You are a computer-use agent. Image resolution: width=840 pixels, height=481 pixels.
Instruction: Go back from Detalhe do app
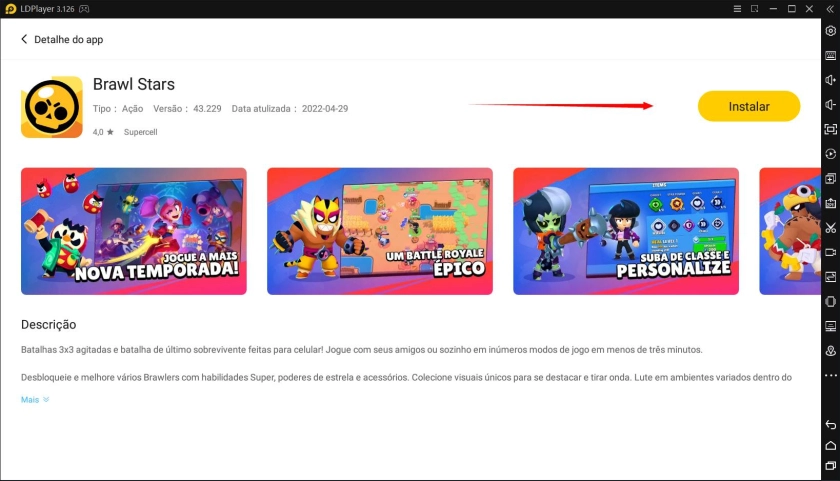(x=25, y=40)
